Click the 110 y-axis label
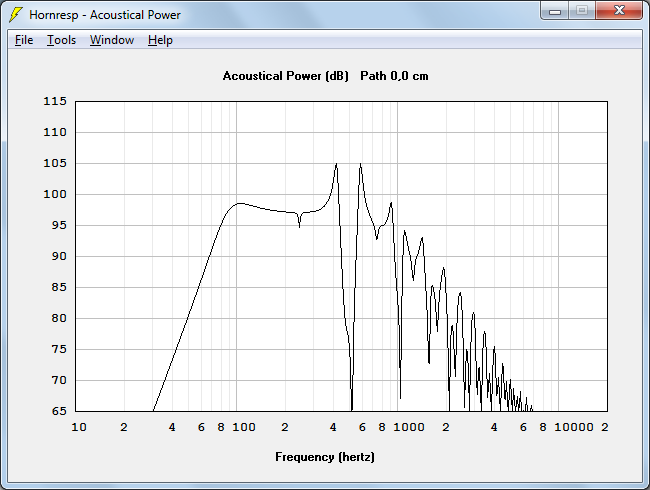 [55, 132]
